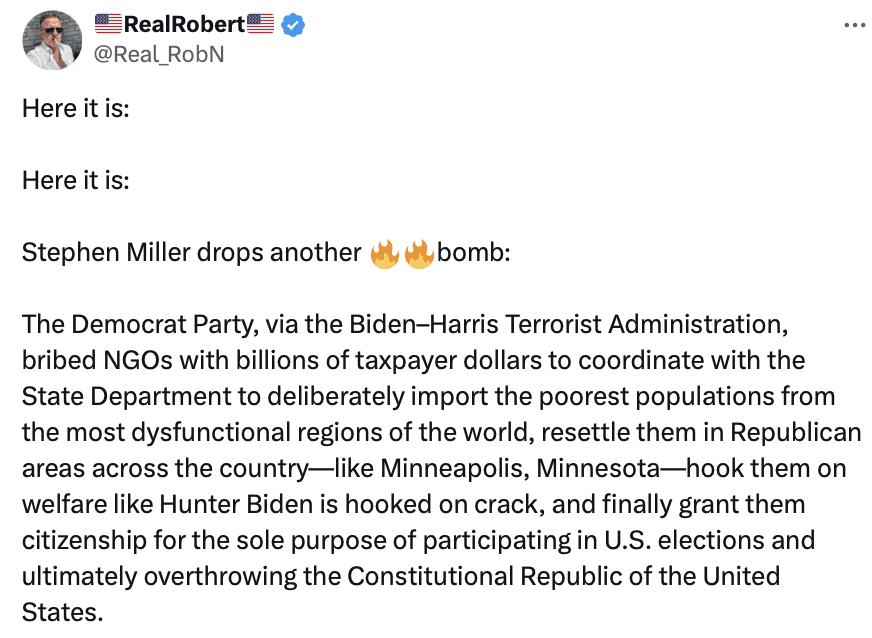The height and width of the screenshot is (638, 872).
Task: Click the blue verified checkmark badge
Action: 292,26
